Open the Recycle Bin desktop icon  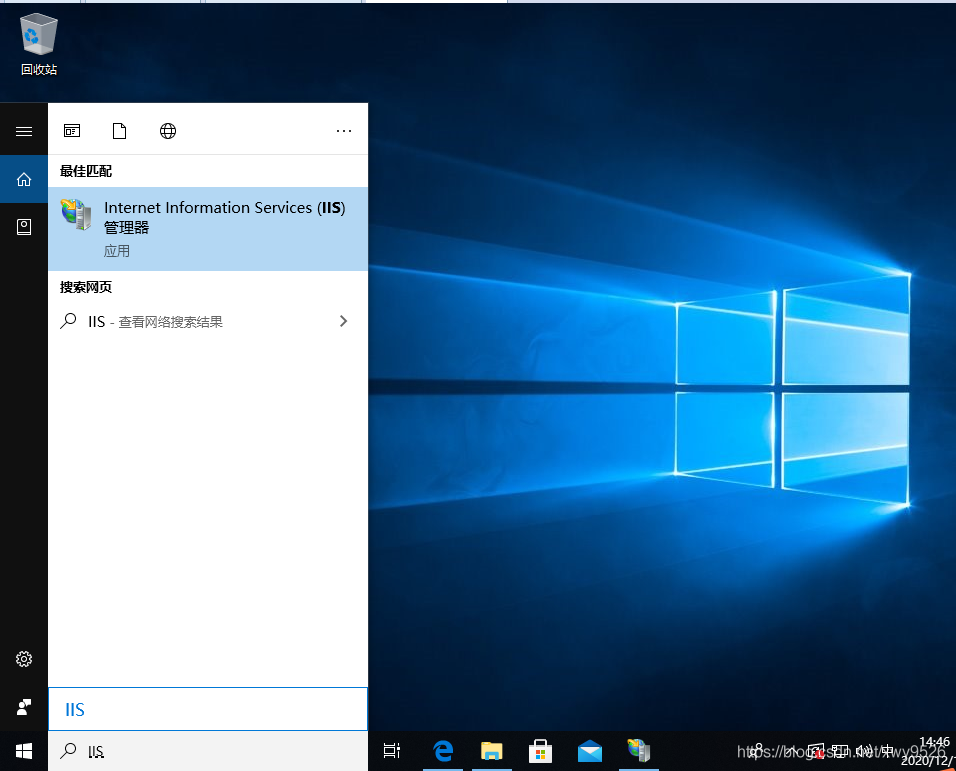point(38,44)
